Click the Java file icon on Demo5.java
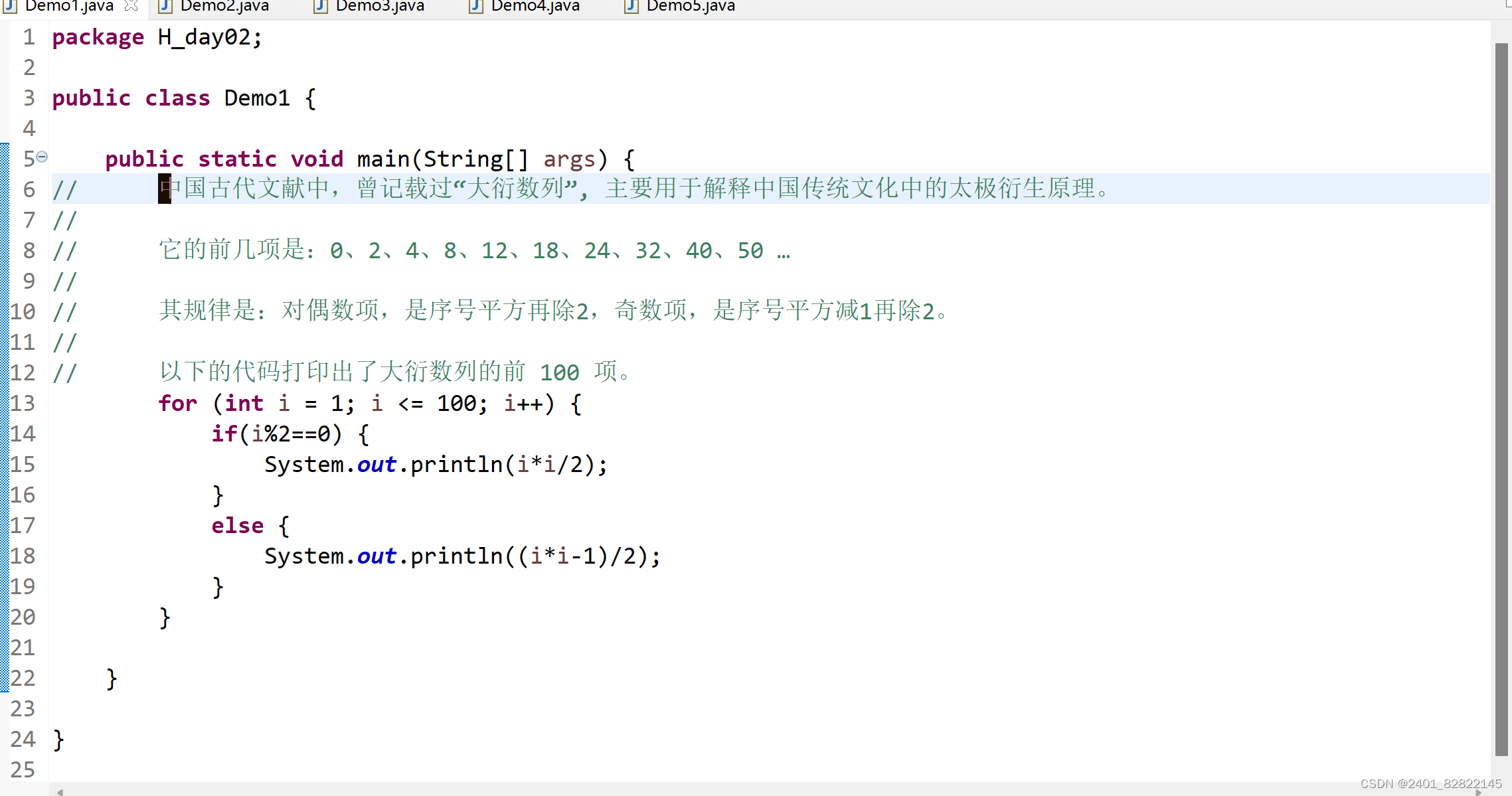1512x796 pixels. (631, 7)
